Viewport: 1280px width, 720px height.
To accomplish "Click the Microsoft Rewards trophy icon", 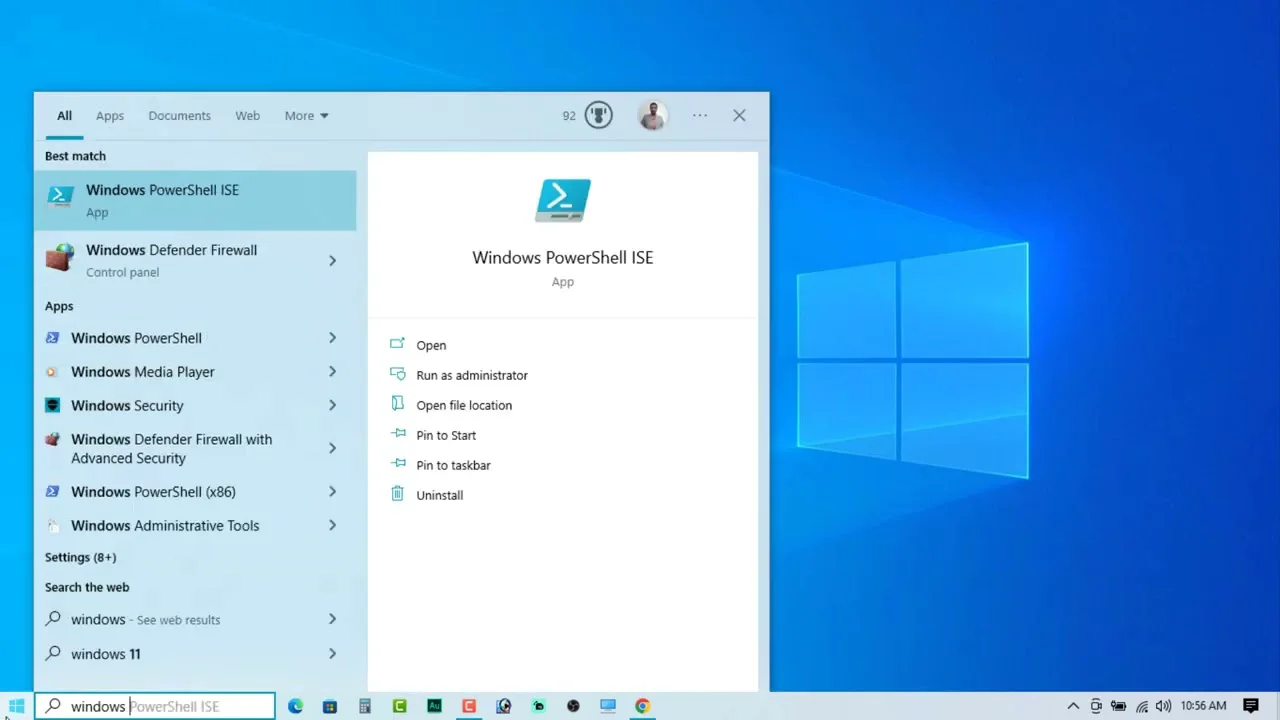I will [598, 116].
